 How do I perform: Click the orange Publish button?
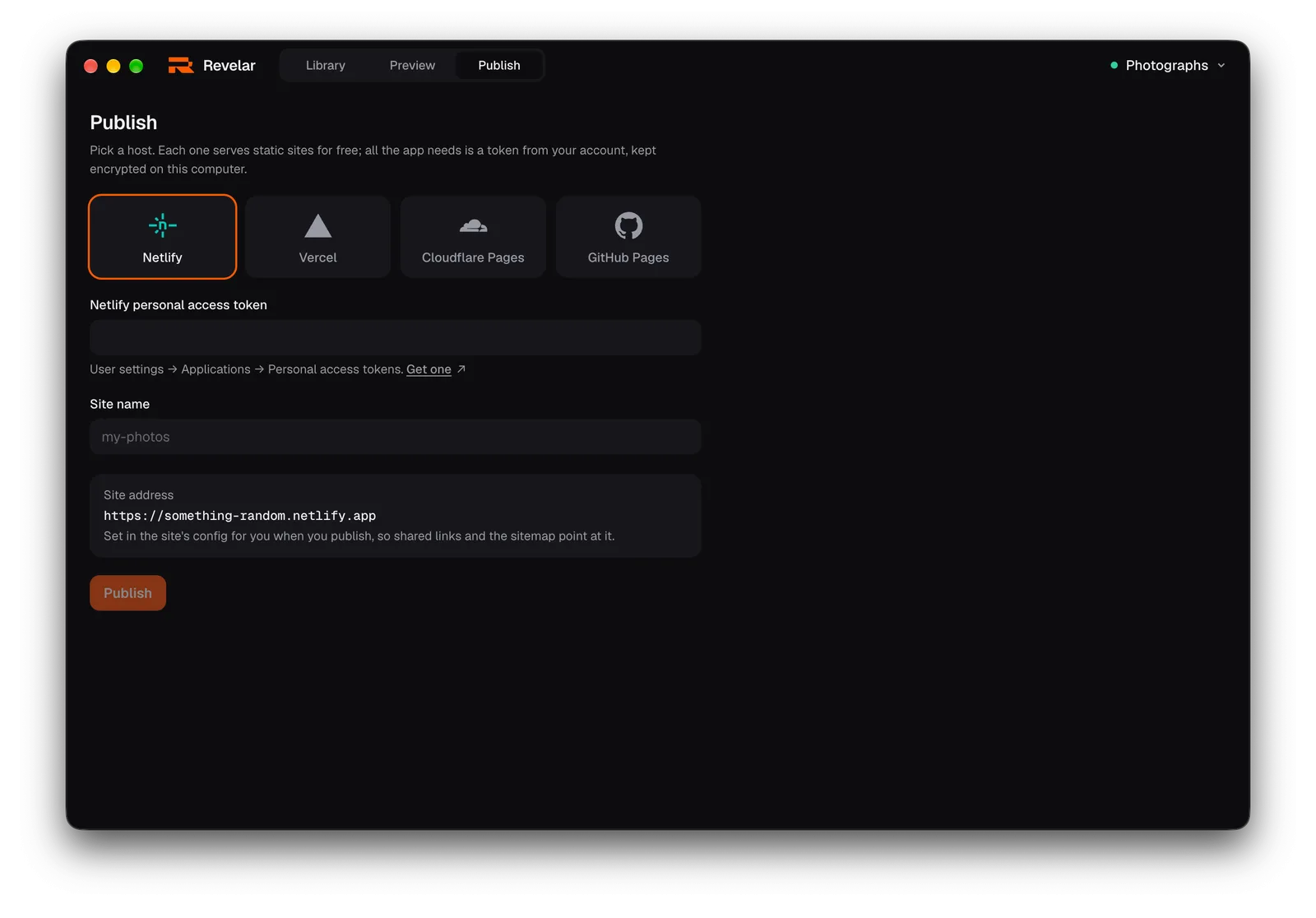(127, 593)
